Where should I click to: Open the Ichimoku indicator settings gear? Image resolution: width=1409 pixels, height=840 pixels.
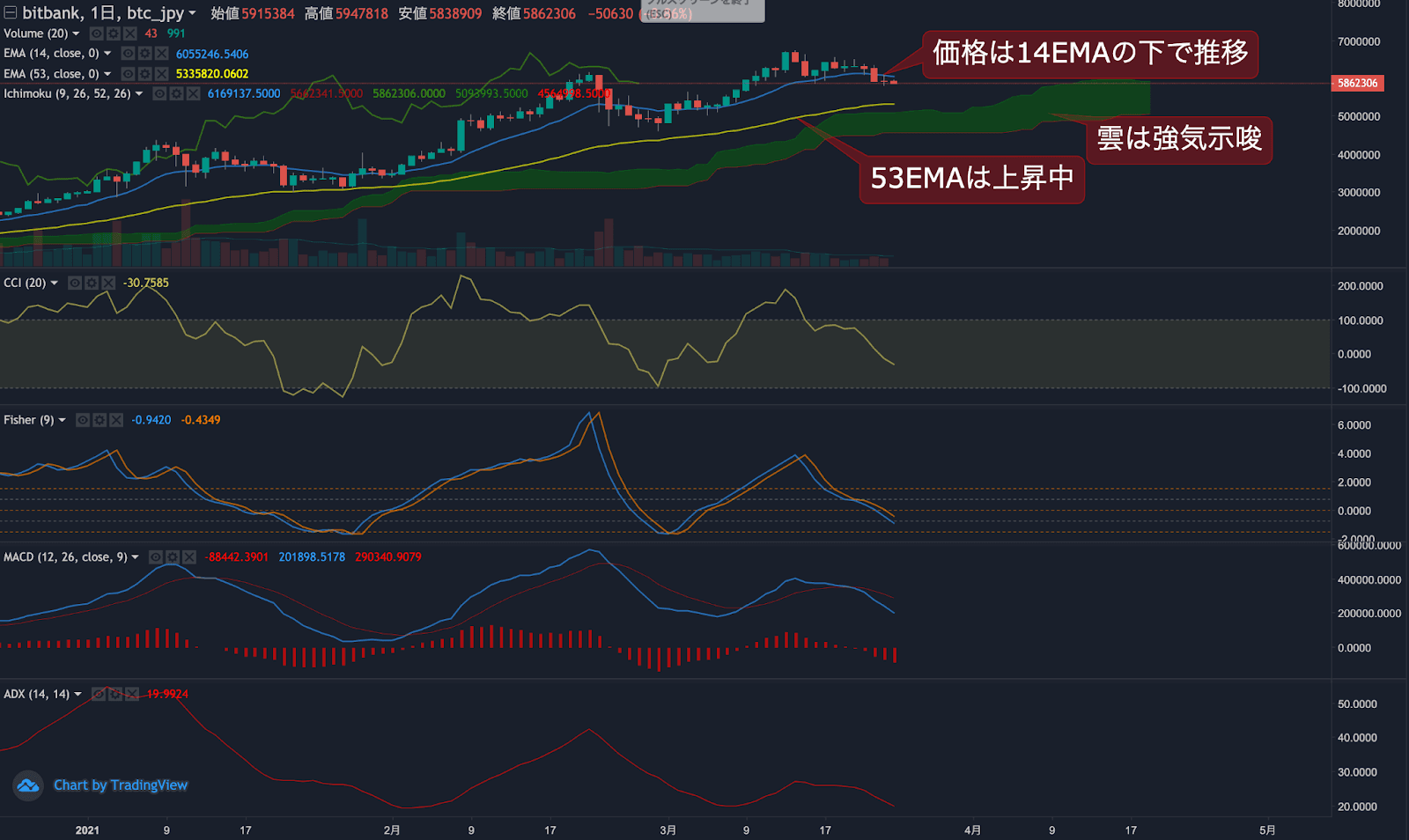pyautogui.click(x=177, y=93)
